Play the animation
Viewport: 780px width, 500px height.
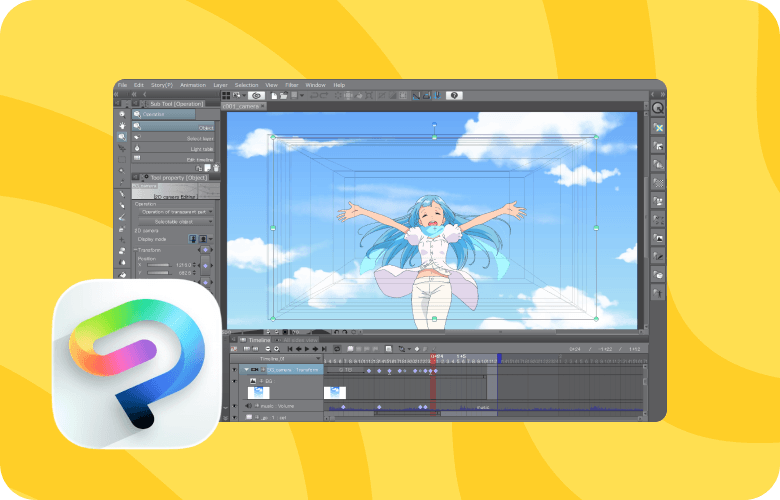(x=307, y=349)
